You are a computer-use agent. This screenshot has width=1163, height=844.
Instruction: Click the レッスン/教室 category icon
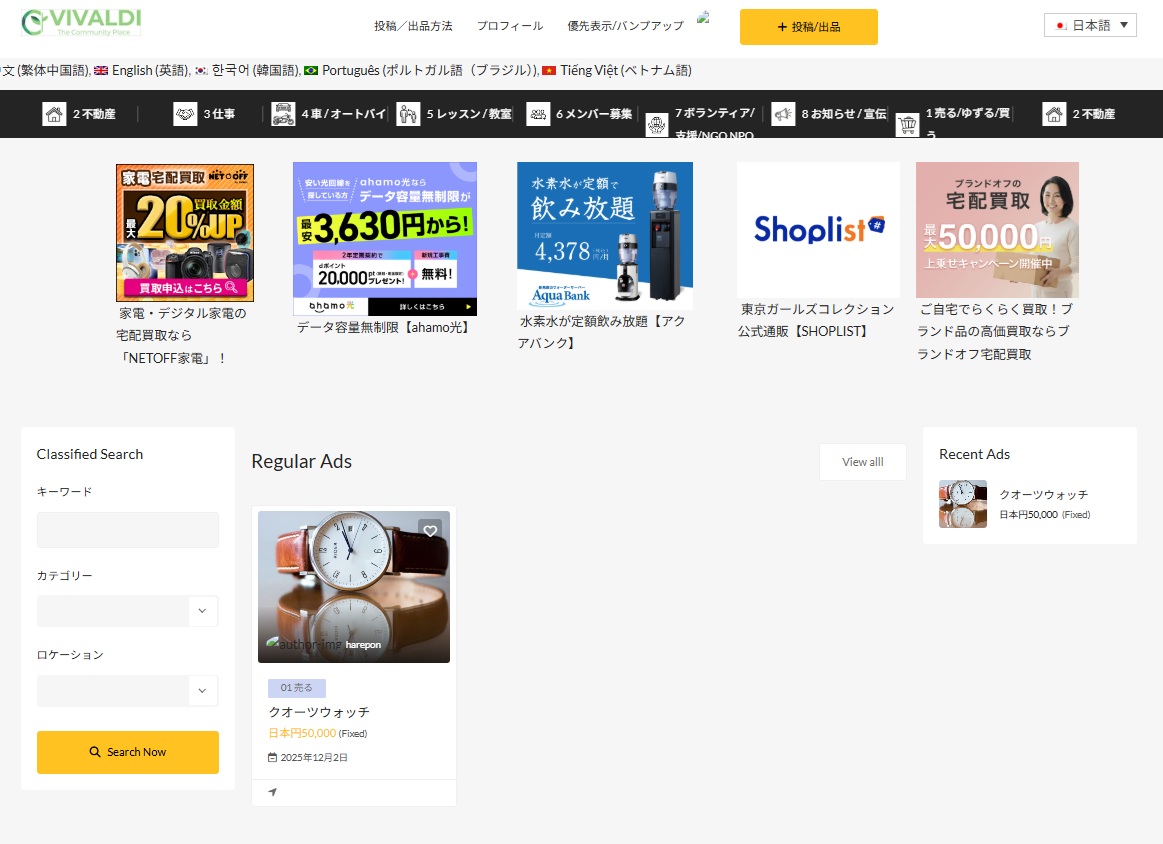click(408, 114)
